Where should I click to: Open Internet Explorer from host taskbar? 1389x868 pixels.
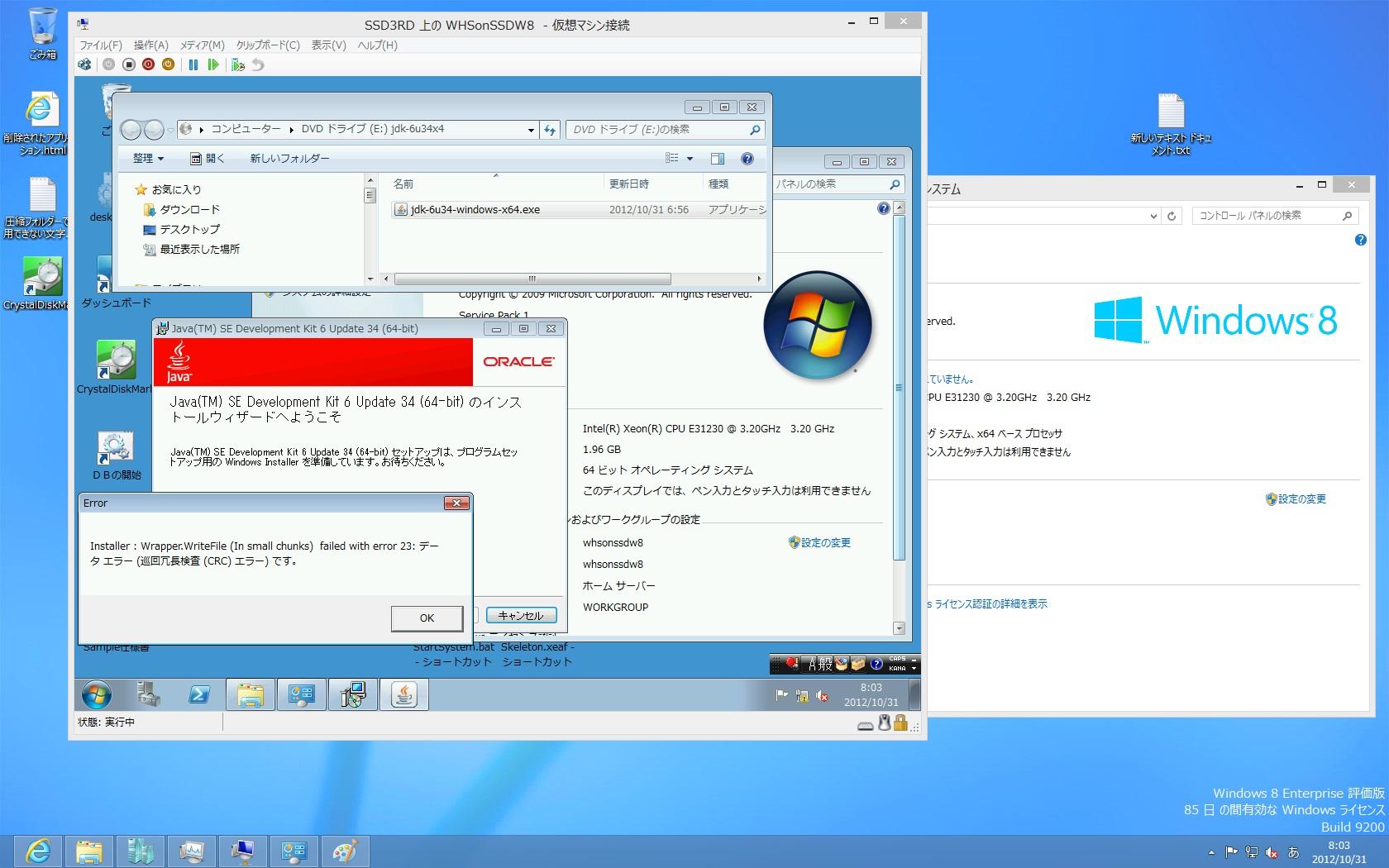click(38, 851)
